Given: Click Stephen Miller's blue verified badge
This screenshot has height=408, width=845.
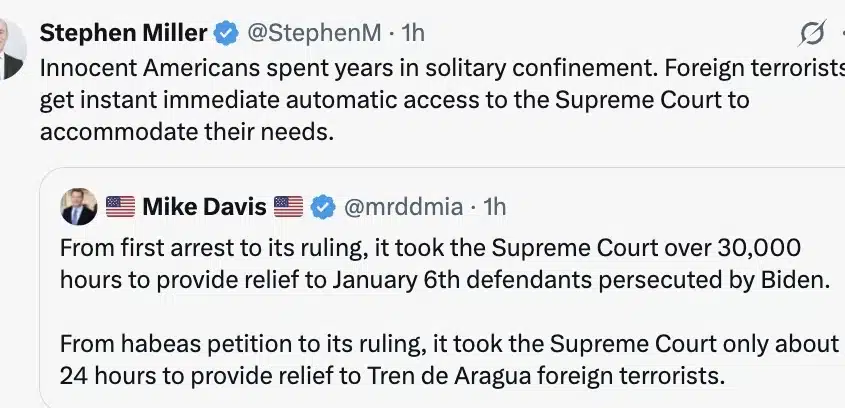Looking at the screenshot, I should point(227,33).
